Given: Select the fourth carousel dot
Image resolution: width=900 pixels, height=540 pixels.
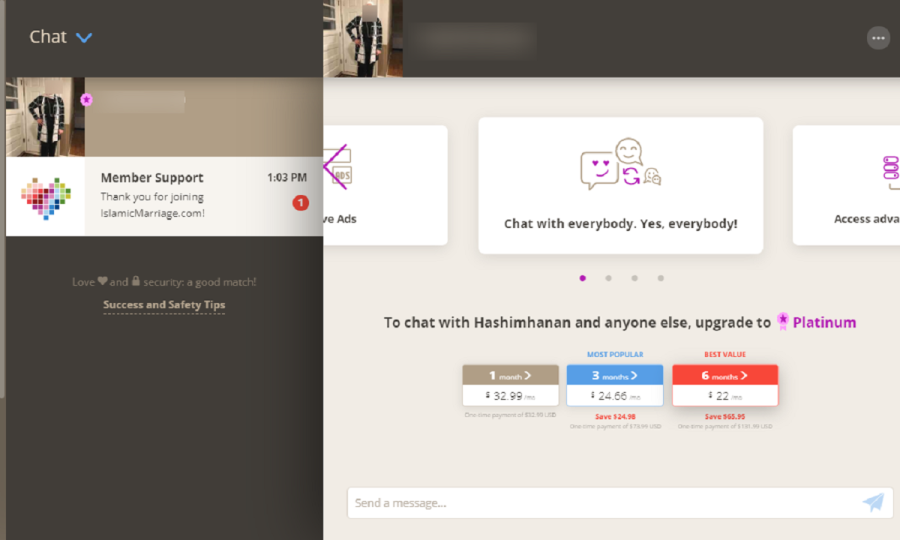Looking at the screenshot, I should (x=661, y=278).
